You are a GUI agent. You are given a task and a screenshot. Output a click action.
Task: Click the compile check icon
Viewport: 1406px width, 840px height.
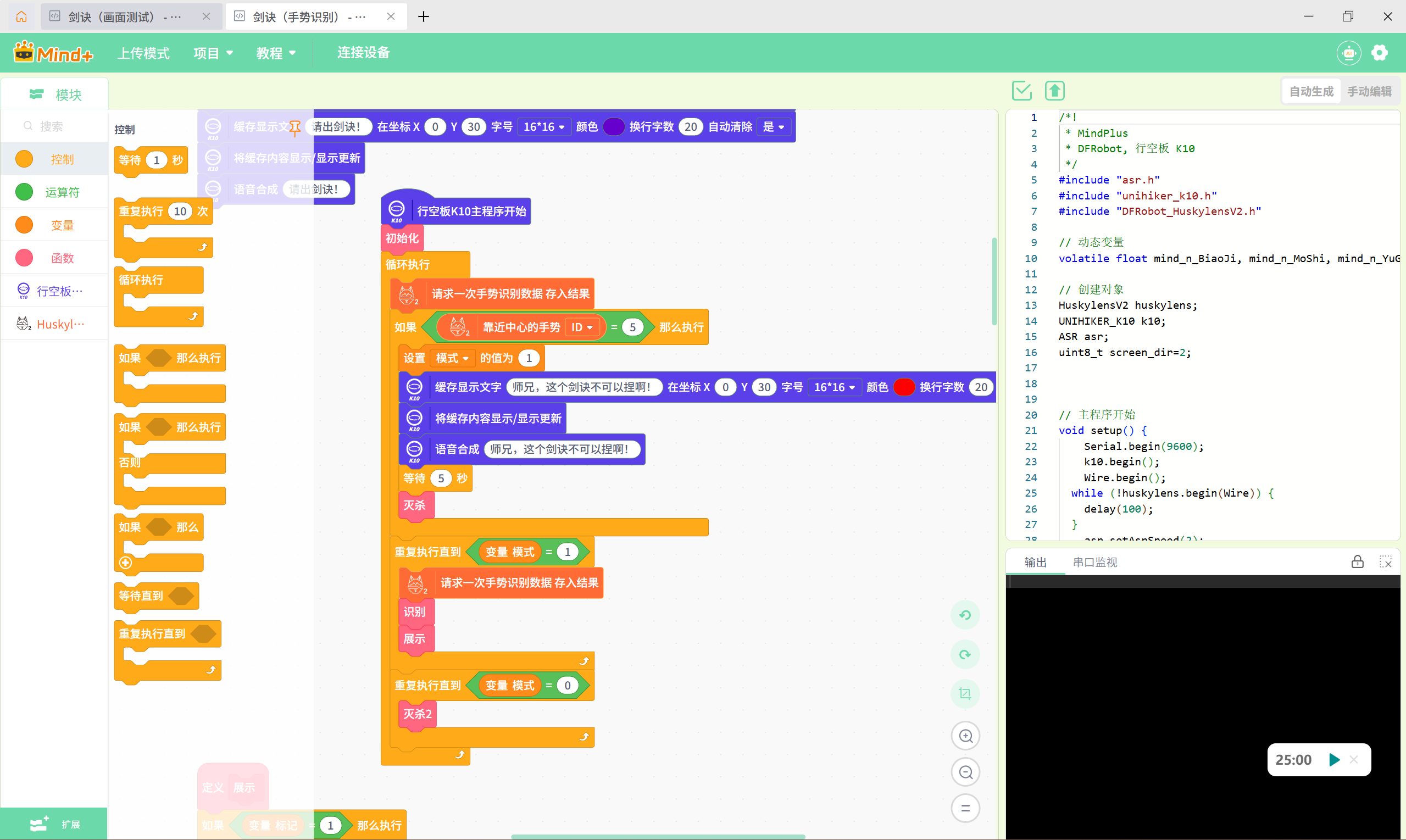tap(1021, 91)
